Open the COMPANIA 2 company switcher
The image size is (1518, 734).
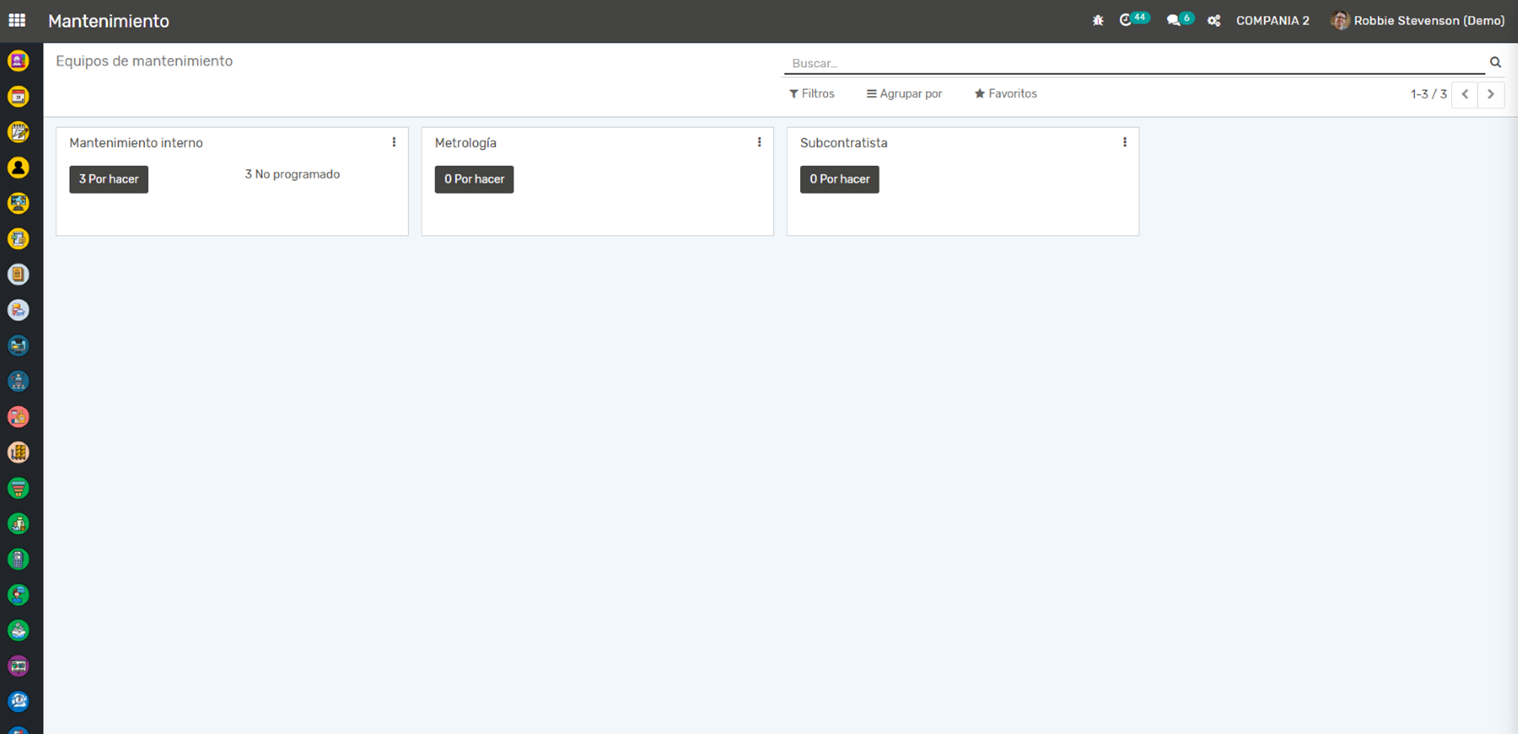click(1272, 20)
